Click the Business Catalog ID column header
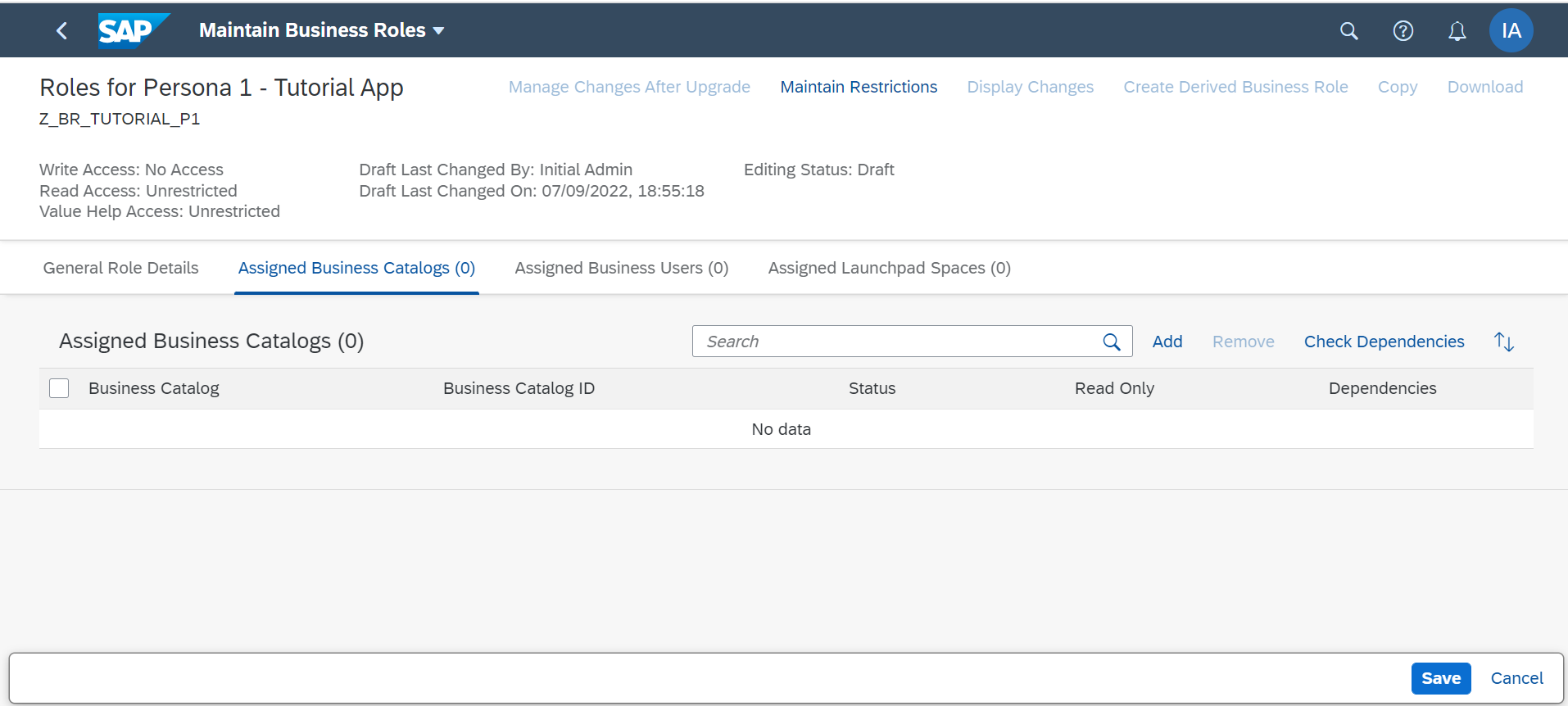This screenshot has width=1568, height=706. [x=519, y=388]
